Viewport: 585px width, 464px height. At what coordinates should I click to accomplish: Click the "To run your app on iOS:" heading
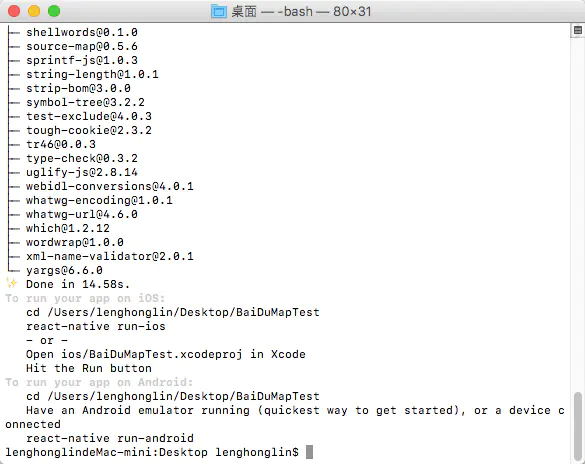coord(85,298)
